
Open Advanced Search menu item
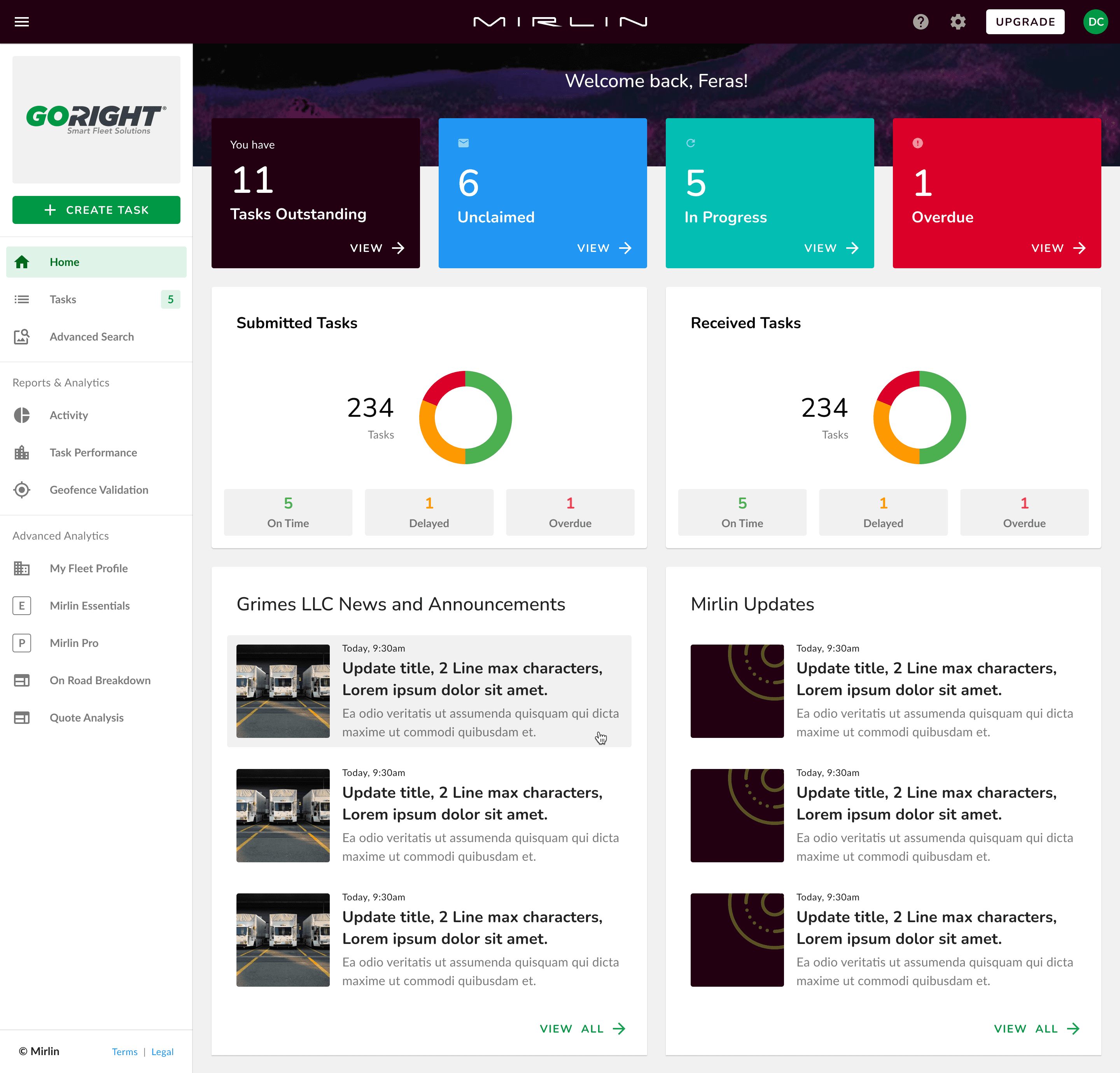[x=96, y=337]
